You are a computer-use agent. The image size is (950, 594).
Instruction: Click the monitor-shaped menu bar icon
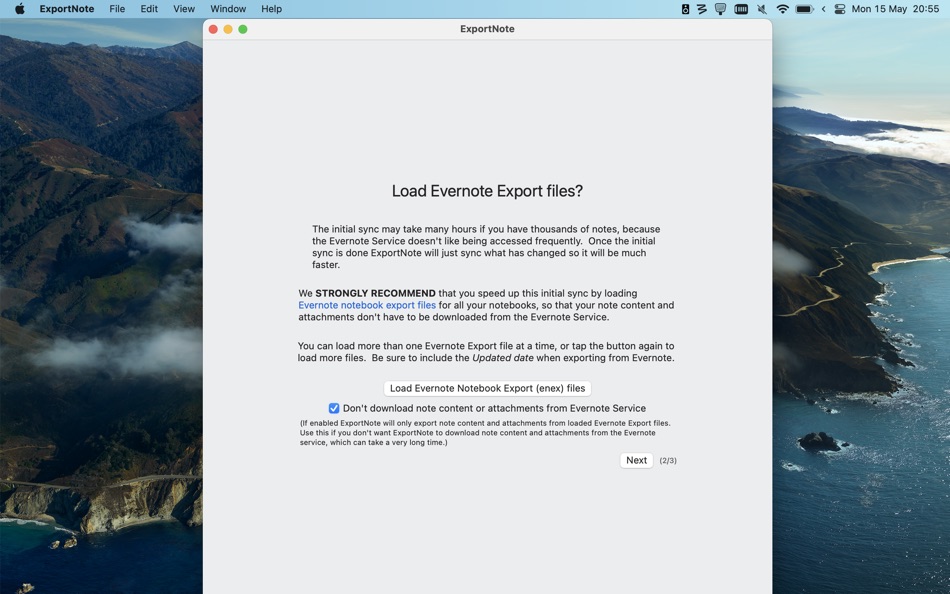point(720,9)
